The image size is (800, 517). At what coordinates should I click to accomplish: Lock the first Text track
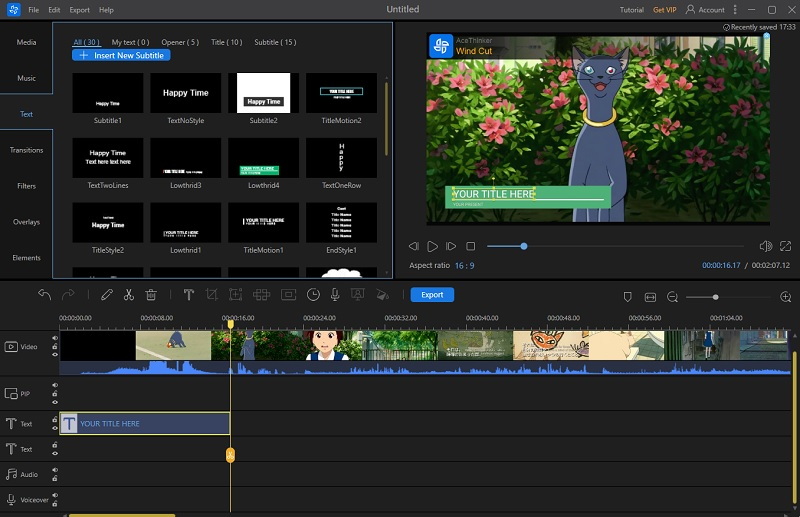pyautogui.click(x=55, y=420)
